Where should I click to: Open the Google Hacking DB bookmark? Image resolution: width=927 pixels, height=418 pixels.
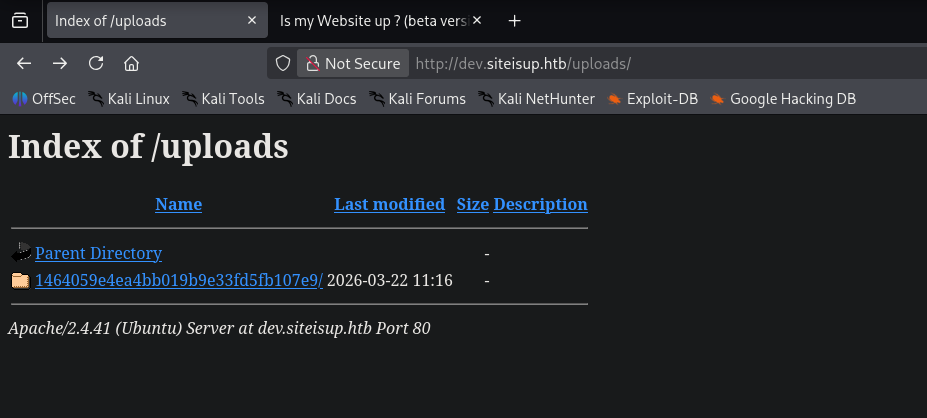pyautogui.click(x=783, y=98)
